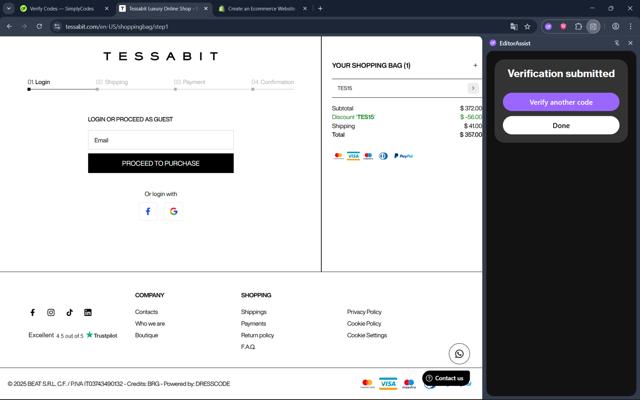Click the Contact us button
Screen dimensions: 640x400
445,378
